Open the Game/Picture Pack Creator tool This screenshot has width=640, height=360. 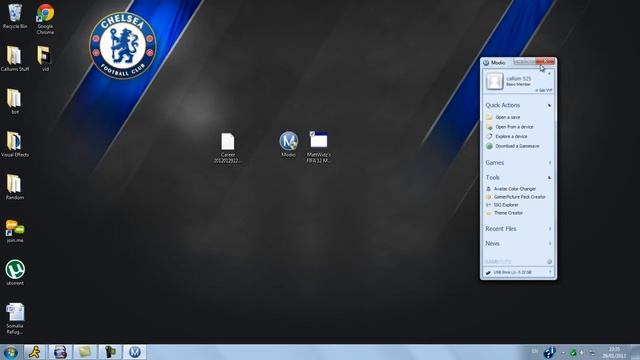coord(520,197)
